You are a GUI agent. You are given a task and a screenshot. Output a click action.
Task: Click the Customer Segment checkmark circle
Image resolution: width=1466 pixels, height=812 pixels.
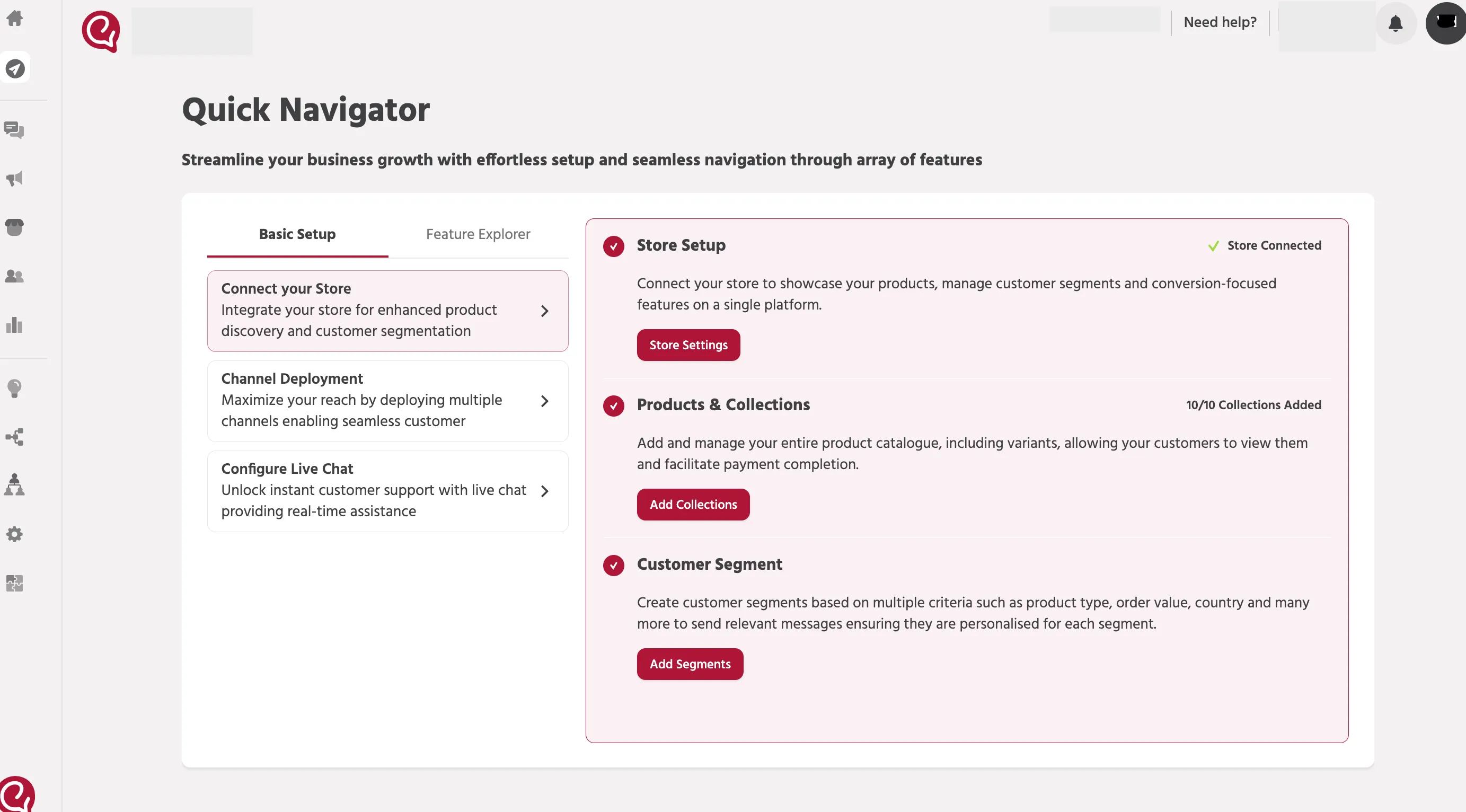pos(614,565)
